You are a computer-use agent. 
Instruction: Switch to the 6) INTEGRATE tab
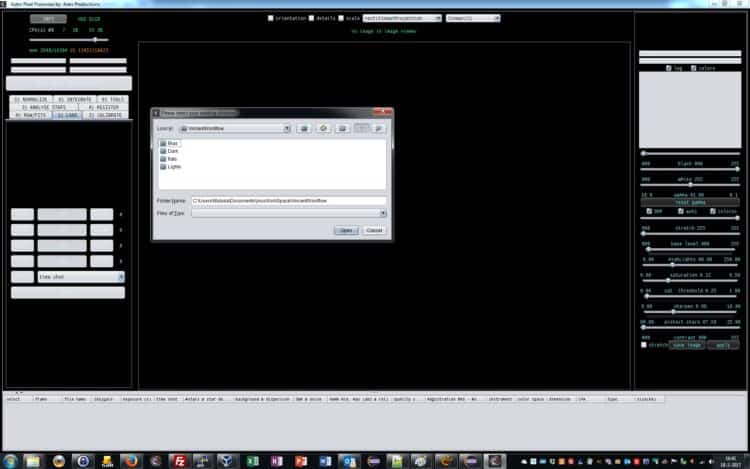tap(75, 99)
